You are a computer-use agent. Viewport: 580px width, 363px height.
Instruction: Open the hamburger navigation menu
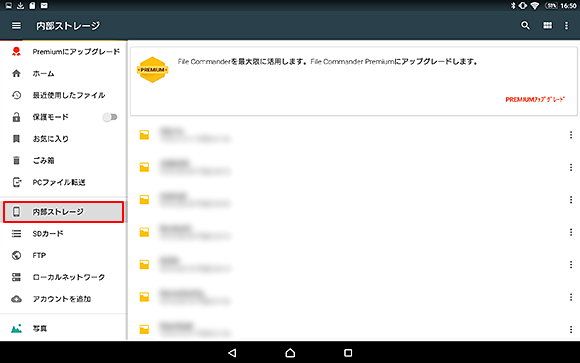click(16, 26)
